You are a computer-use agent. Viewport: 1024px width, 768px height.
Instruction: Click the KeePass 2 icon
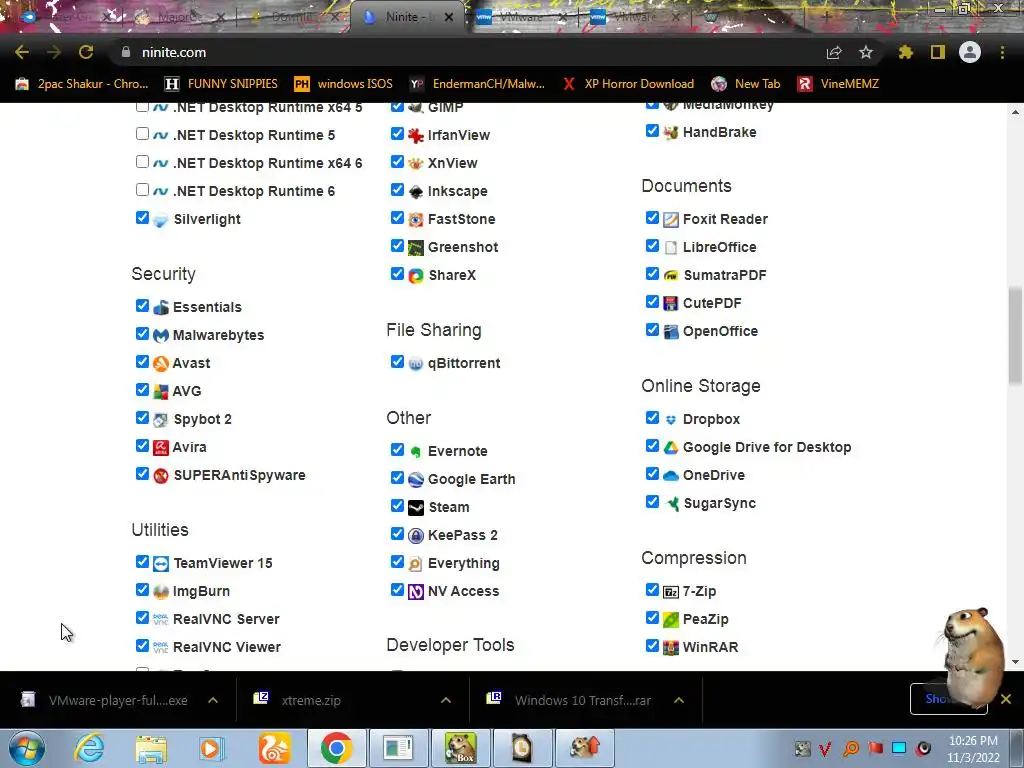tap(415, 536)
